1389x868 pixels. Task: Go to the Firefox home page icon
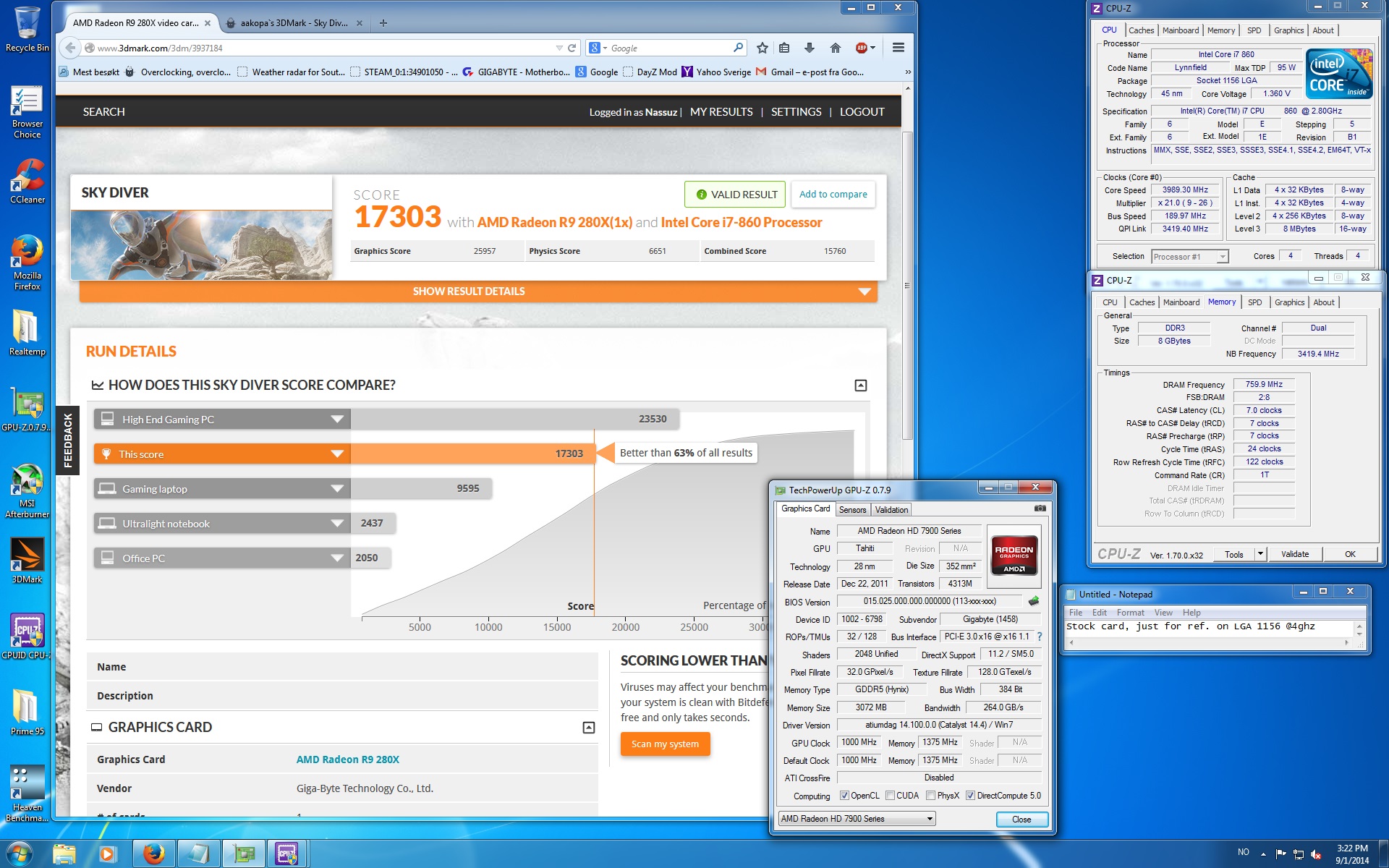click(x=836, y=48)
